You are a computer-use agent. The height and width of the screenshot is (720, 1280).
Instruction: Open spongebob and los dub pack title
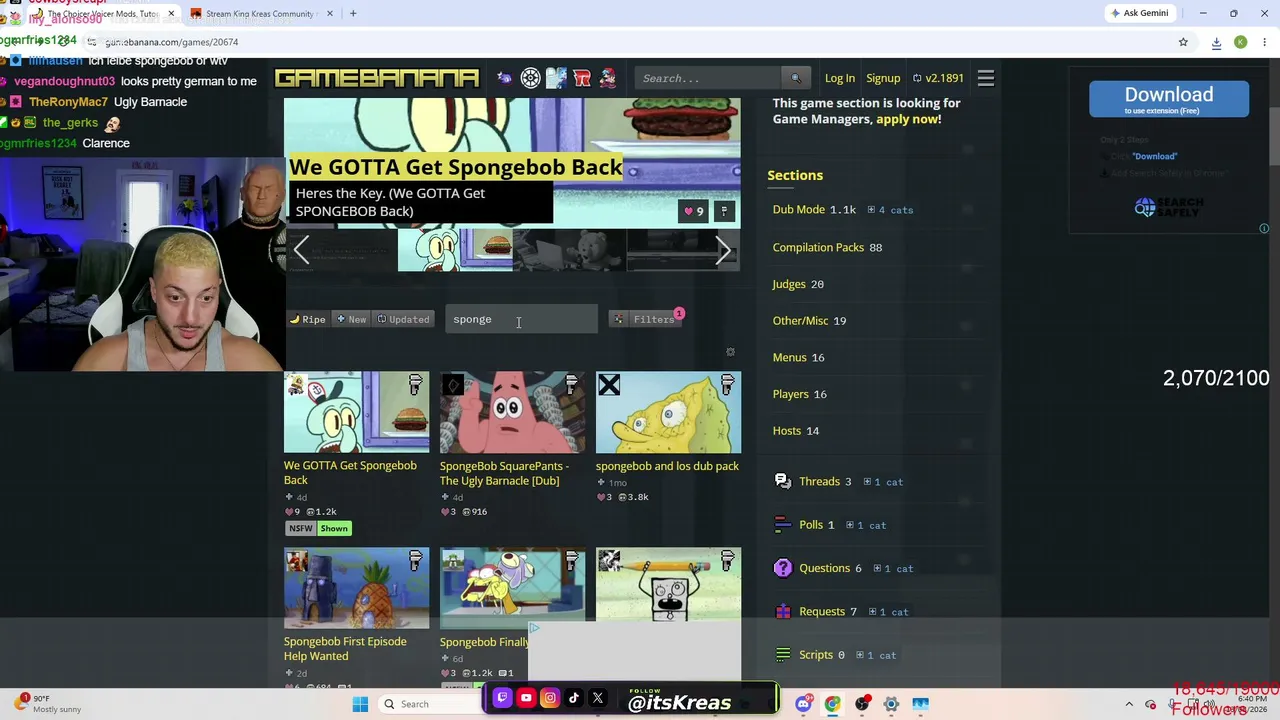click(667, 466)
